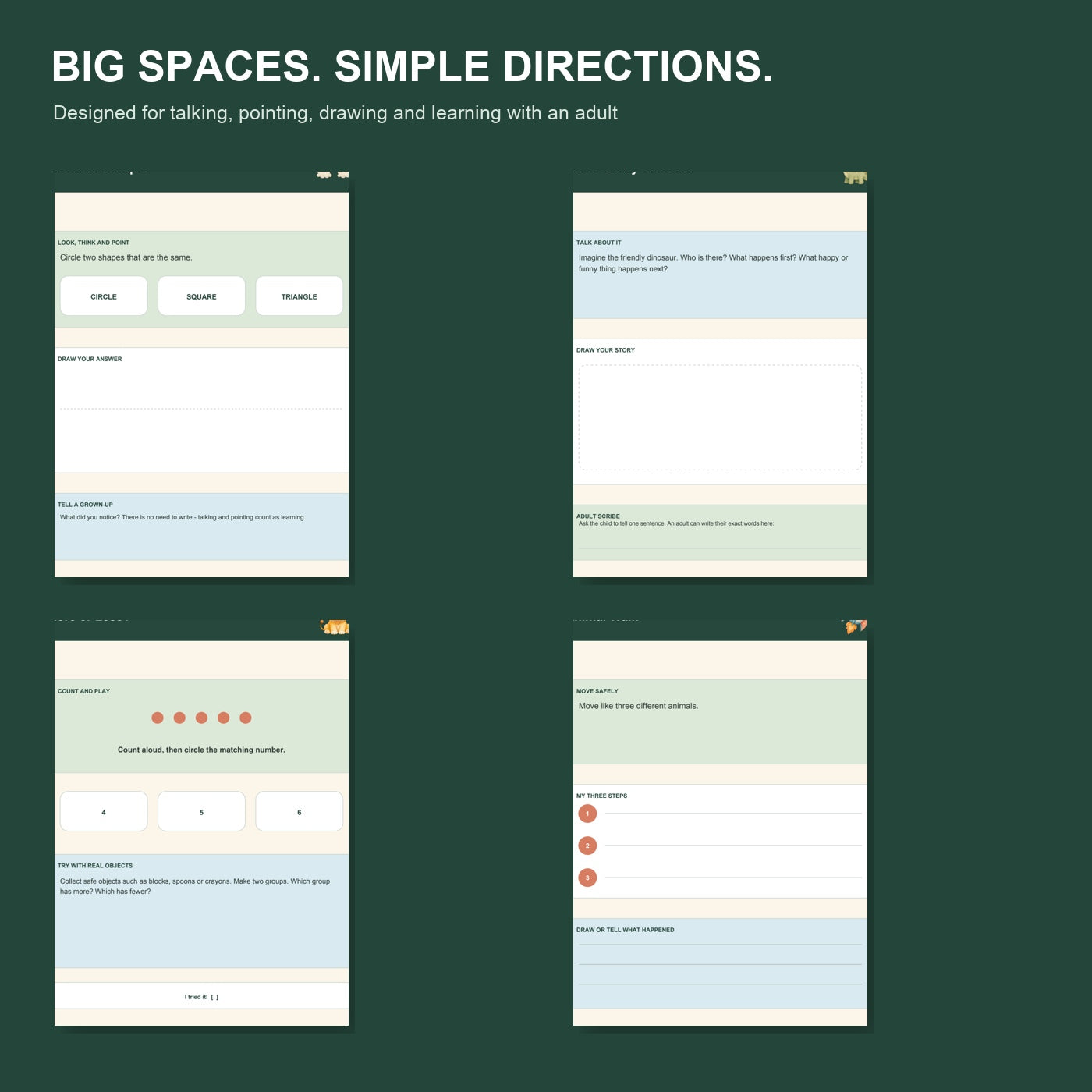Click 'Count aloud, then circle the matching number.'
The height and width of the screenshot is (1092, 1092).
tap(201, 750)
